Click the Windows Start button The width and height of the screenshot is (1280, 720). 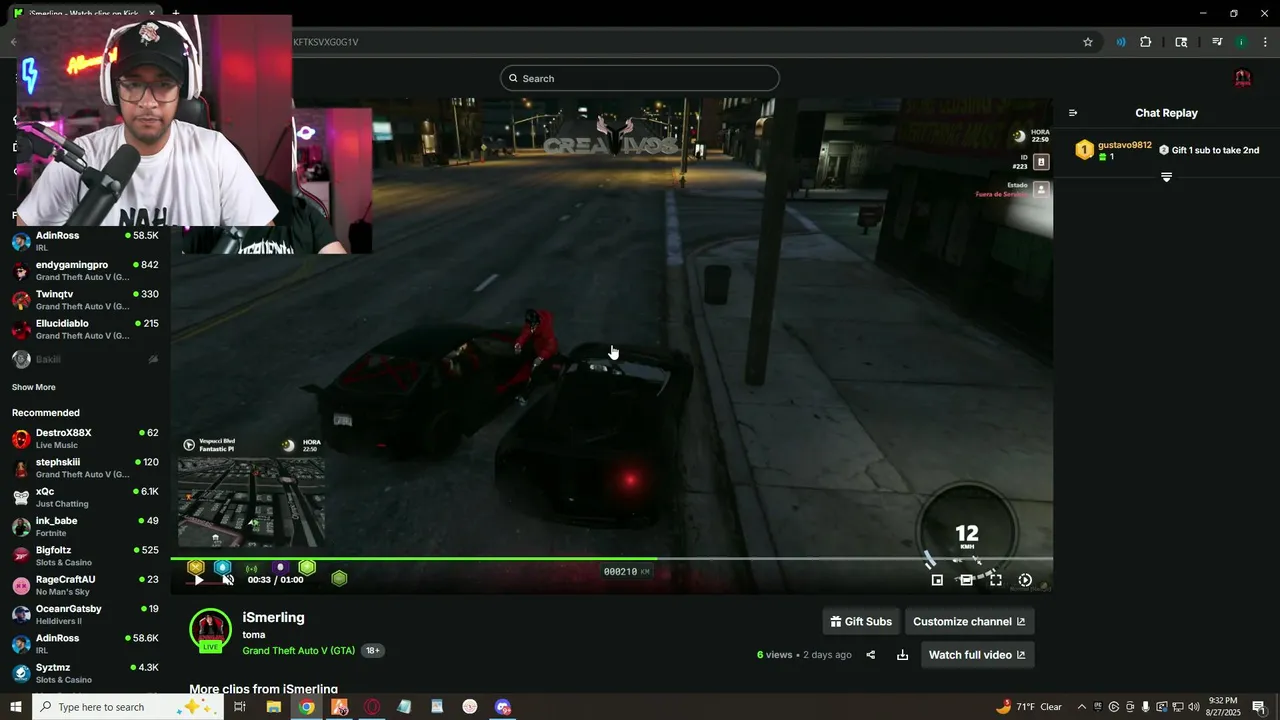click(15, 707)
